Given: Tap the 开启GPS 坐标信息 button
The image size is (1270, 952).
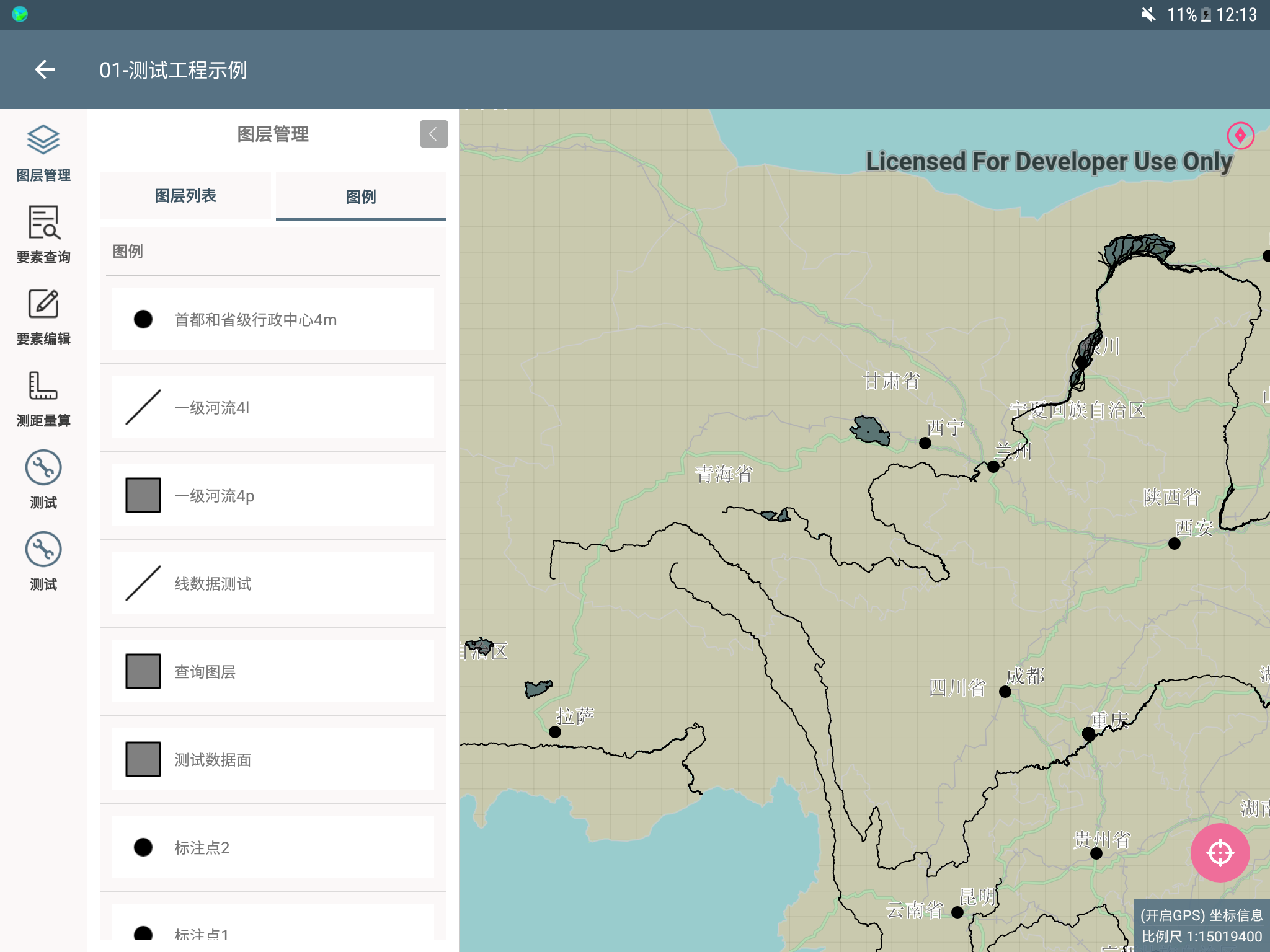Looking at the screenshot, I should [x=1201, y=915].
